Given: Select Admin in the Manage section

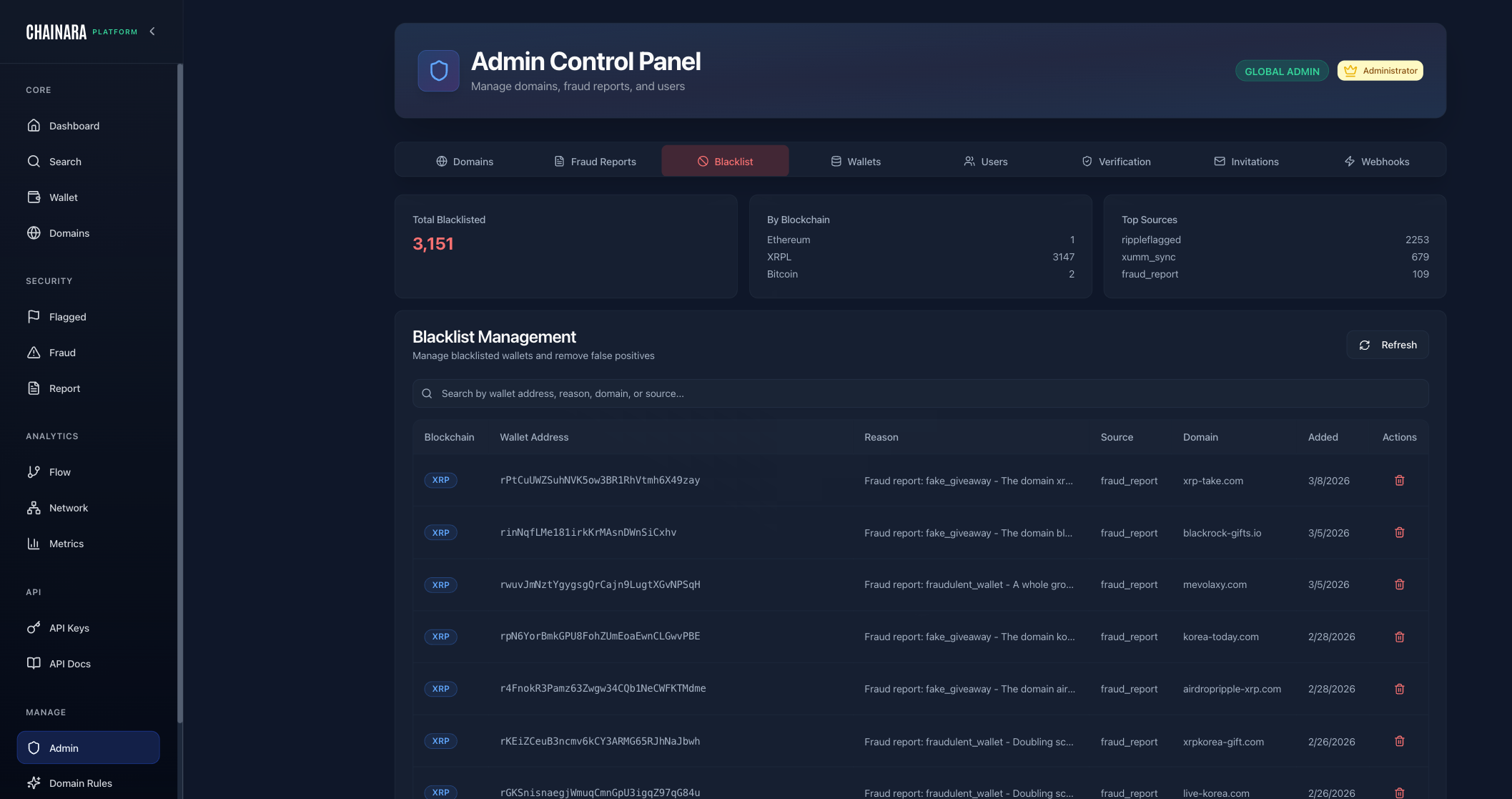Looking at the screenshot, I should tap(89, 747).
